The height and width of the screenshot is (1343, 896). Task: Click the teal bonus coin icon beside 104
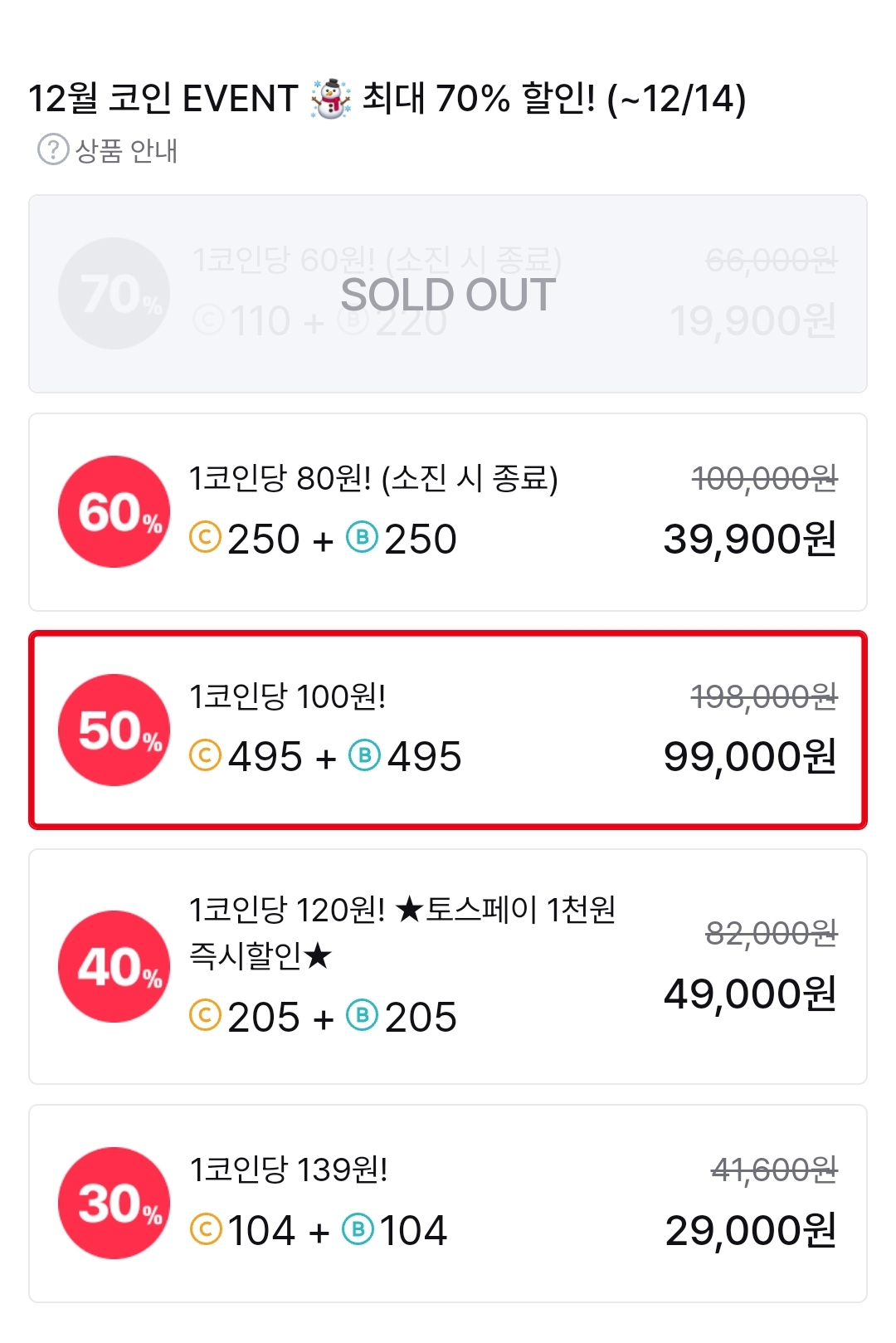click(358, 1229)
